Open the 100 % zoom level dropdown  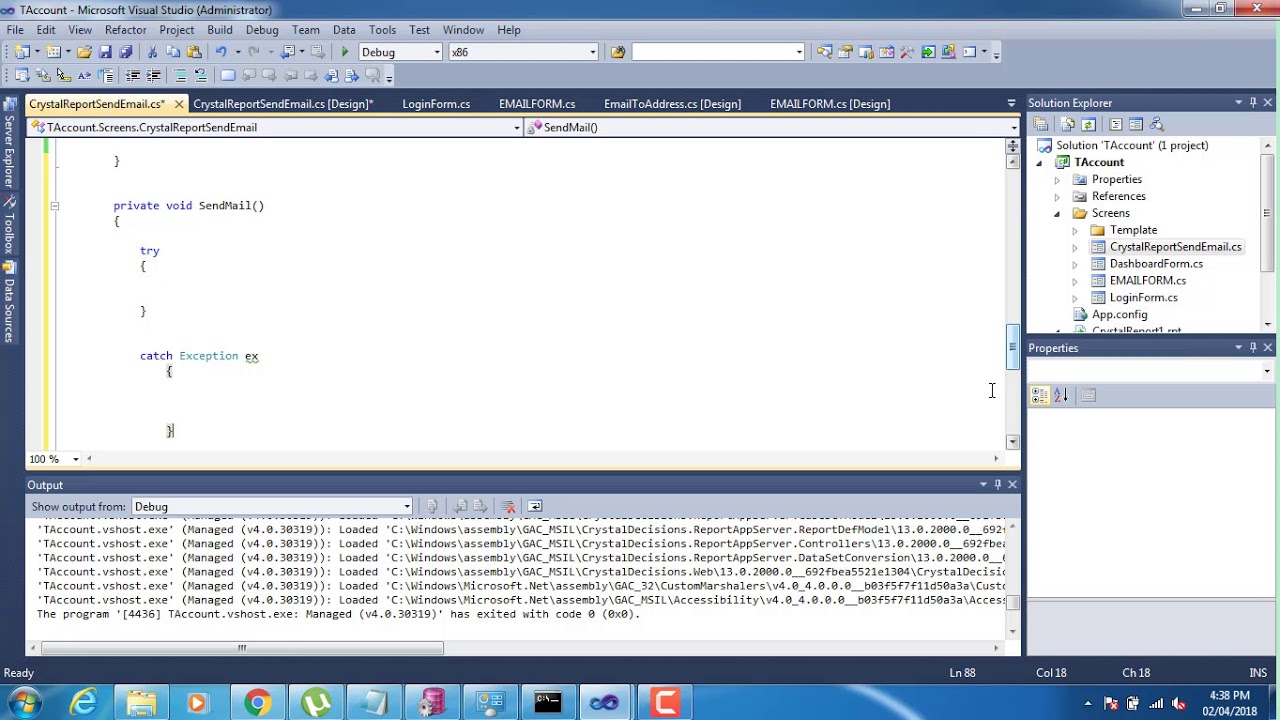click(x=74, y=459)
